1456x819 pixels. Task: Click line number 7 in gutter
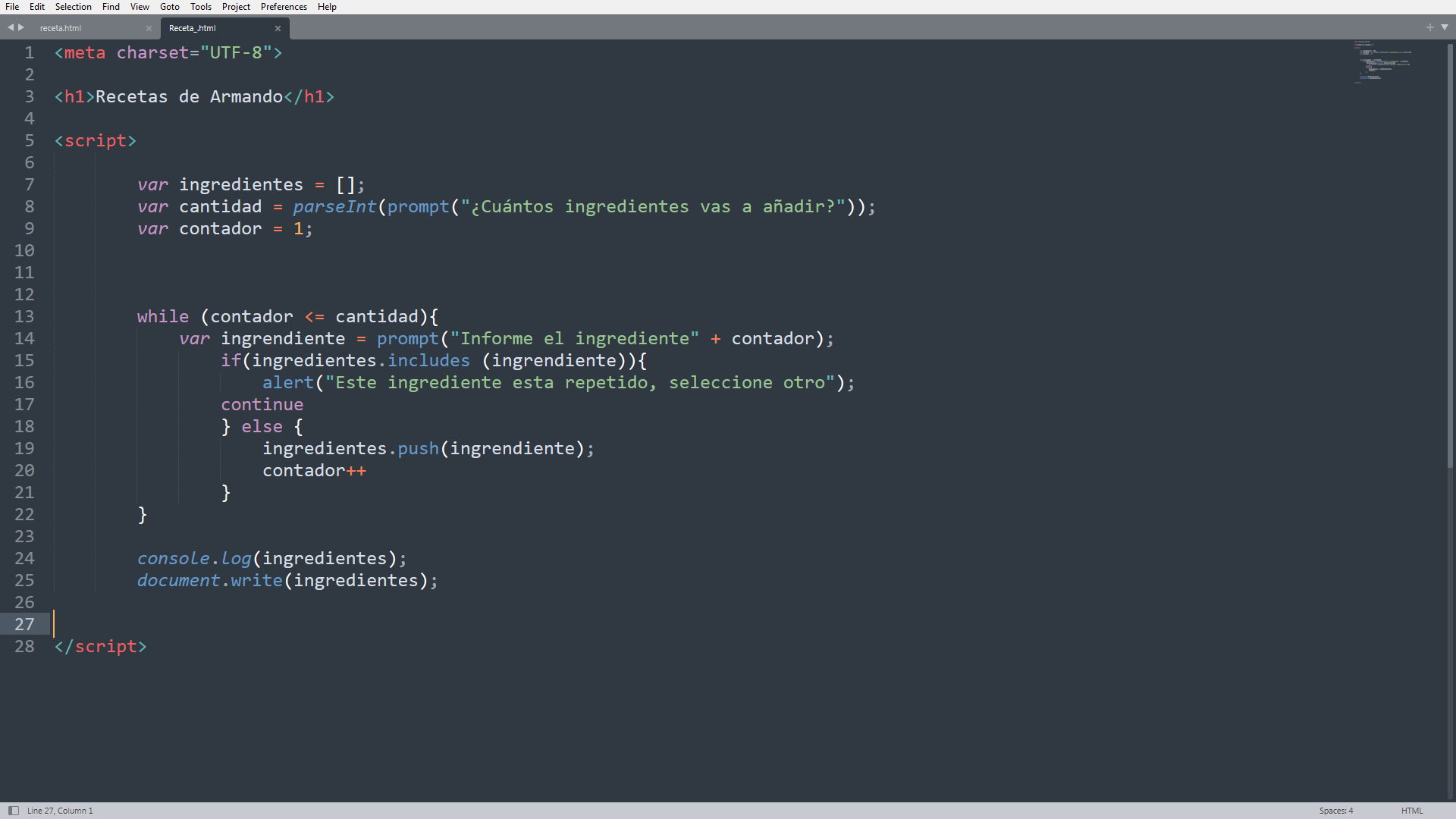click(x=30, y=184)
